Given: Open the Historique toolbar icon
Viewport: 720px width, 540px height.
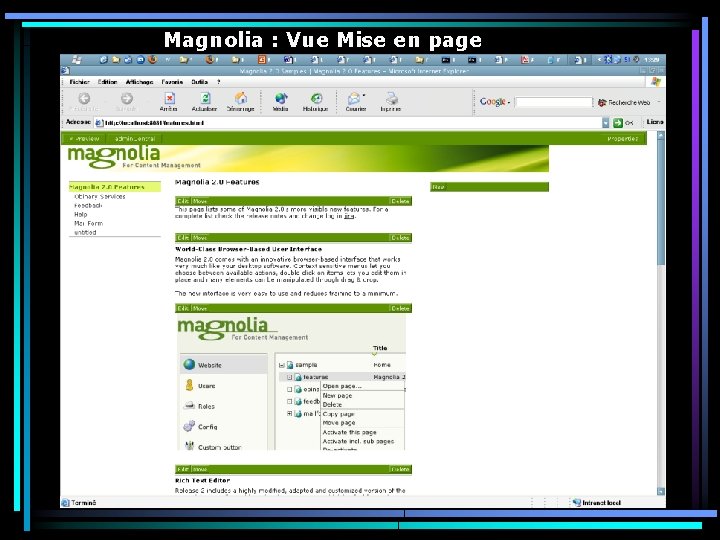Looking at the screenshot, I should [x=316, y=98].
